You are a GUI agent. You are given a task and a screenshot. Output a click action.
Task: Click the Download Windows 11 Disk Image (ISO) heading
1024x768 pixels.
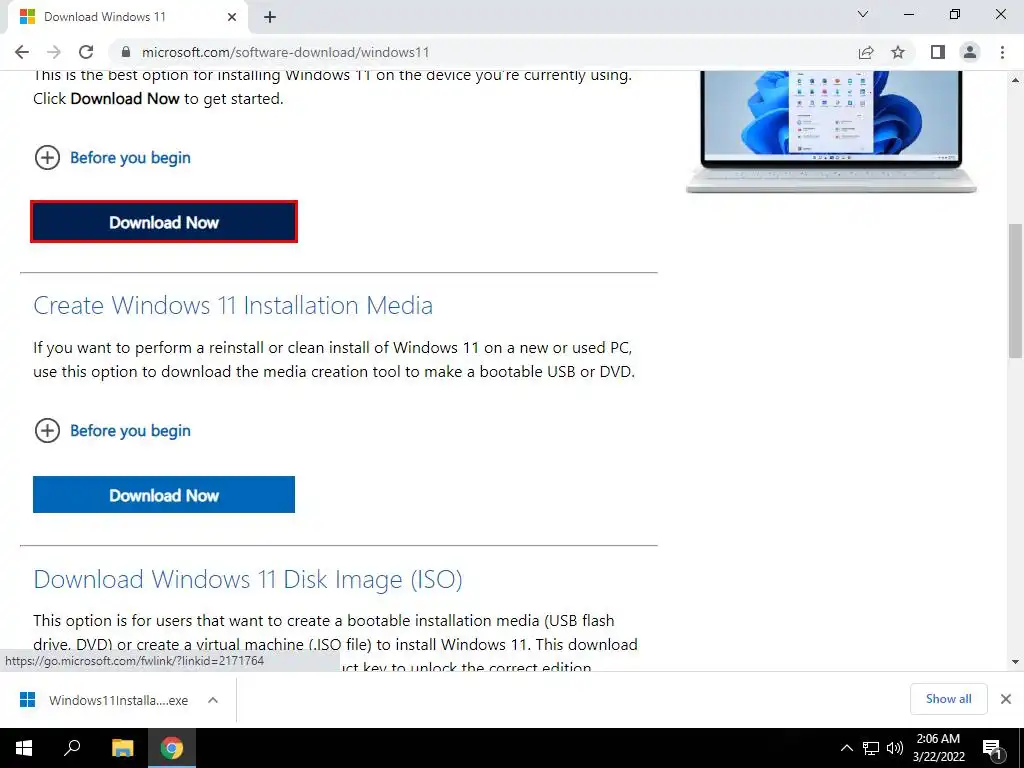coord(248,579)
